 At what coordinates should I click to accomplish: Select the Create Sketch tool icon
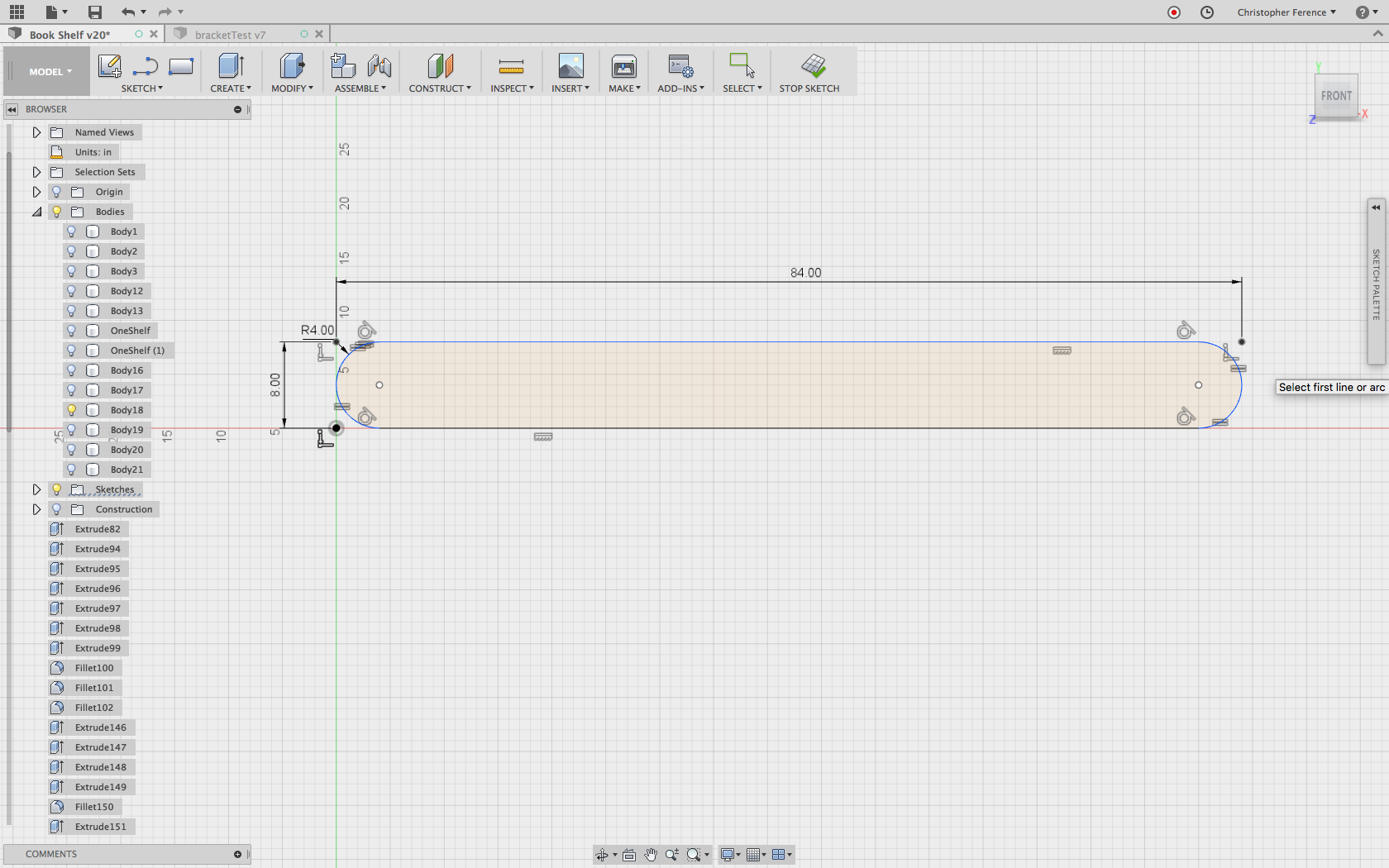pyautogui.click(x=109, y=65)
